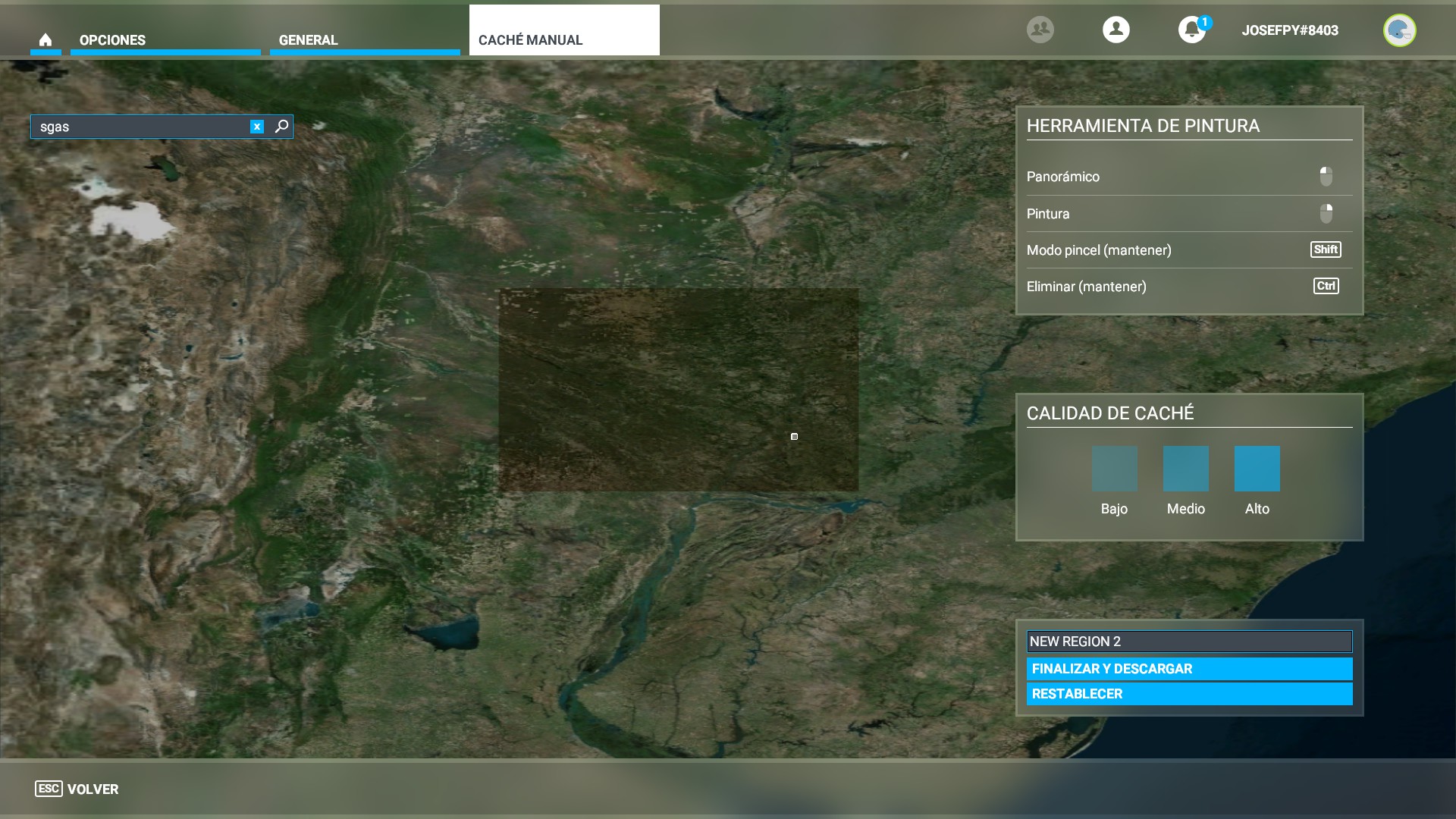Click the player avatar picture
The height and width of the screenshot is (819, 1456).
1399,30
